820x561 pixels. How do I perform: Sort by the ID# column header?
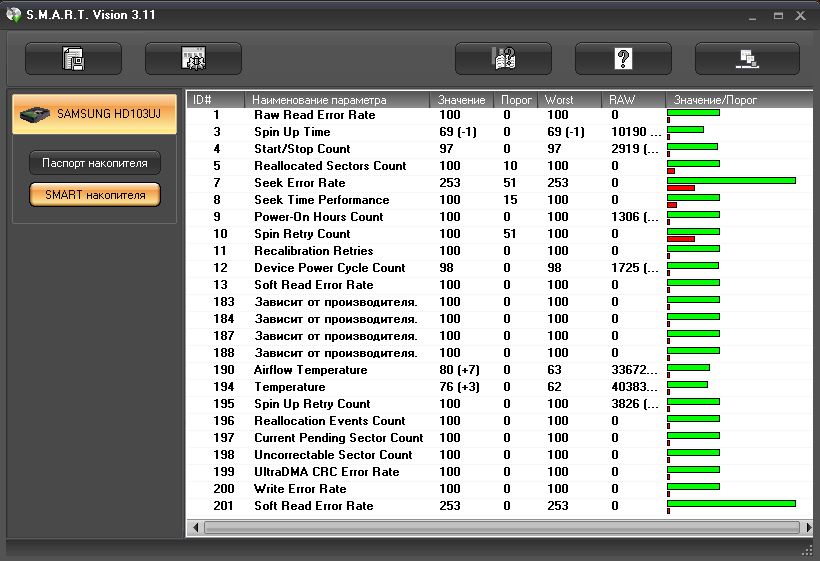(x=215, y=99)
